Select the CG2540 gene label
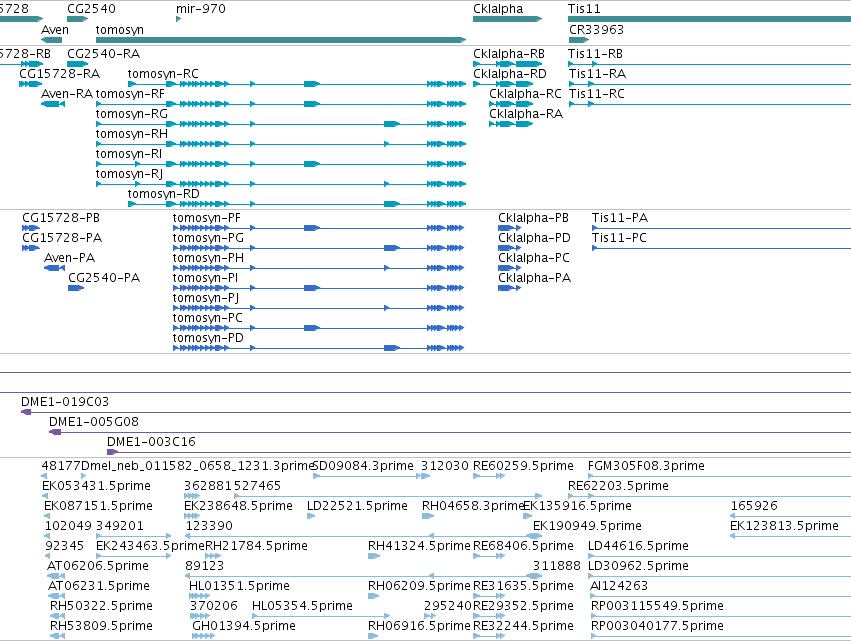The image size is (851, 641). (x=91, y=9)
